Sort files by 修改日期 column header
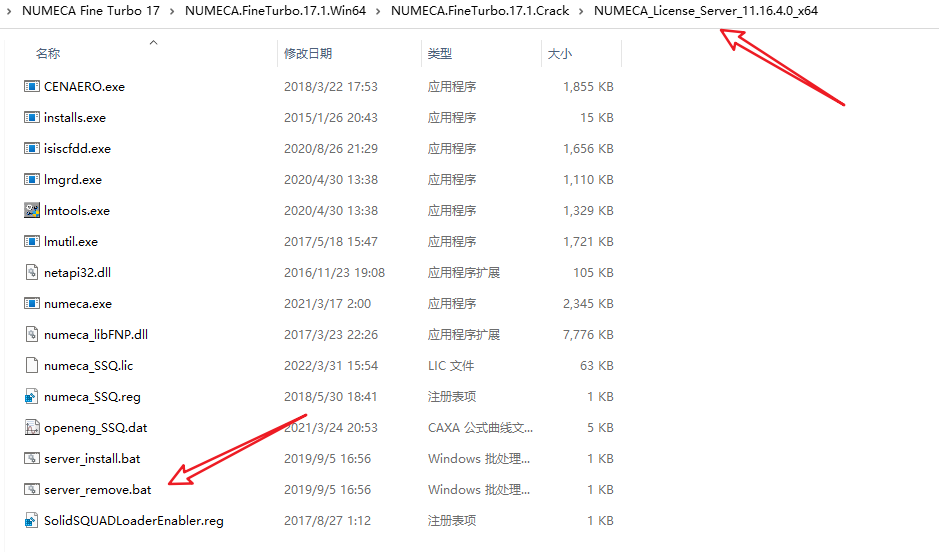This screenshot has height=552, width=939. pos(308,54)
